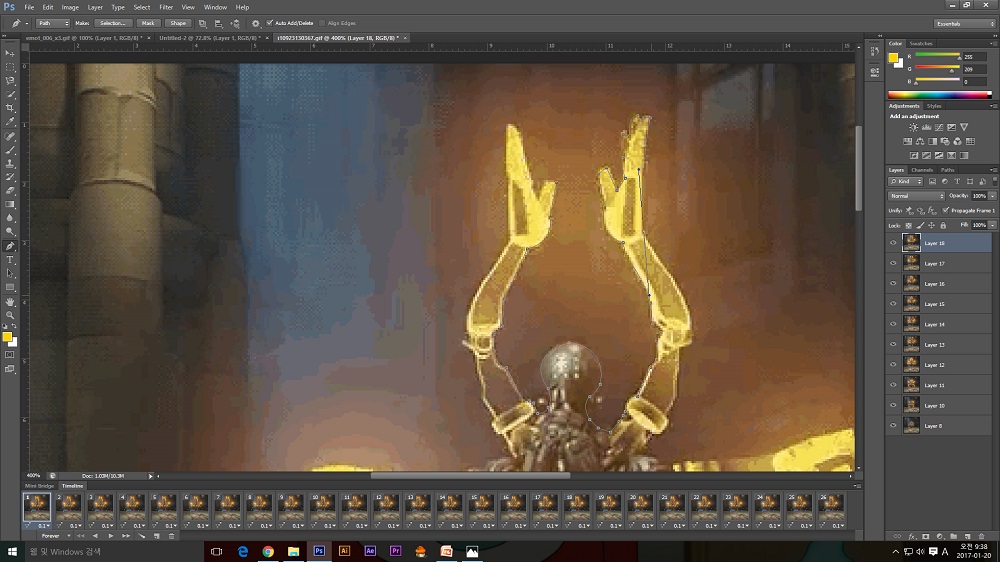
Task: Hide Layer 15 visibility eye
Action: point(893,304)
